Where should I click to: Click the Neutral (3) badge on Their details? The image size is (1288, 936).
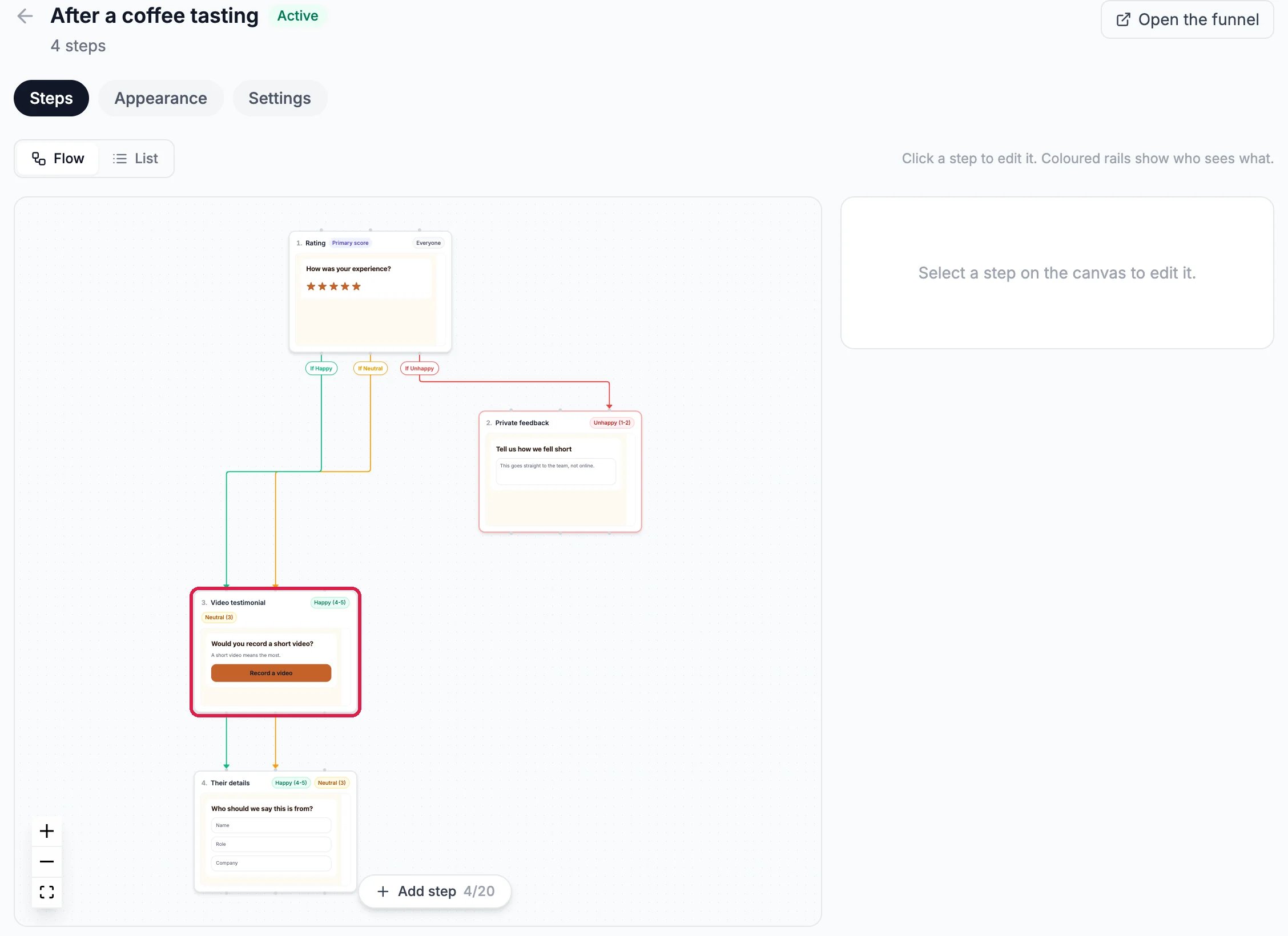(x=332, y=783)
